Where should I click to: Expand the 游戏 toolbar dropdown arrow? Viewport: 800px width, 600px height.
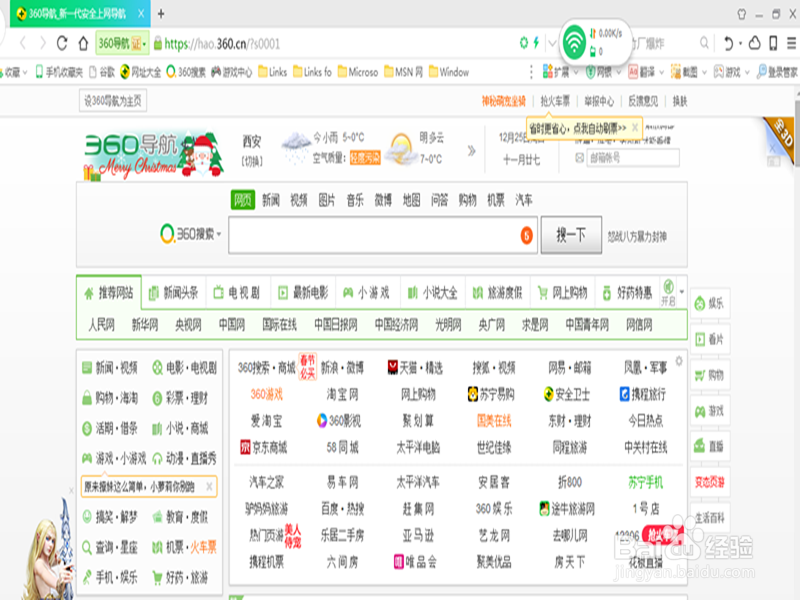(x=747, y=72)
